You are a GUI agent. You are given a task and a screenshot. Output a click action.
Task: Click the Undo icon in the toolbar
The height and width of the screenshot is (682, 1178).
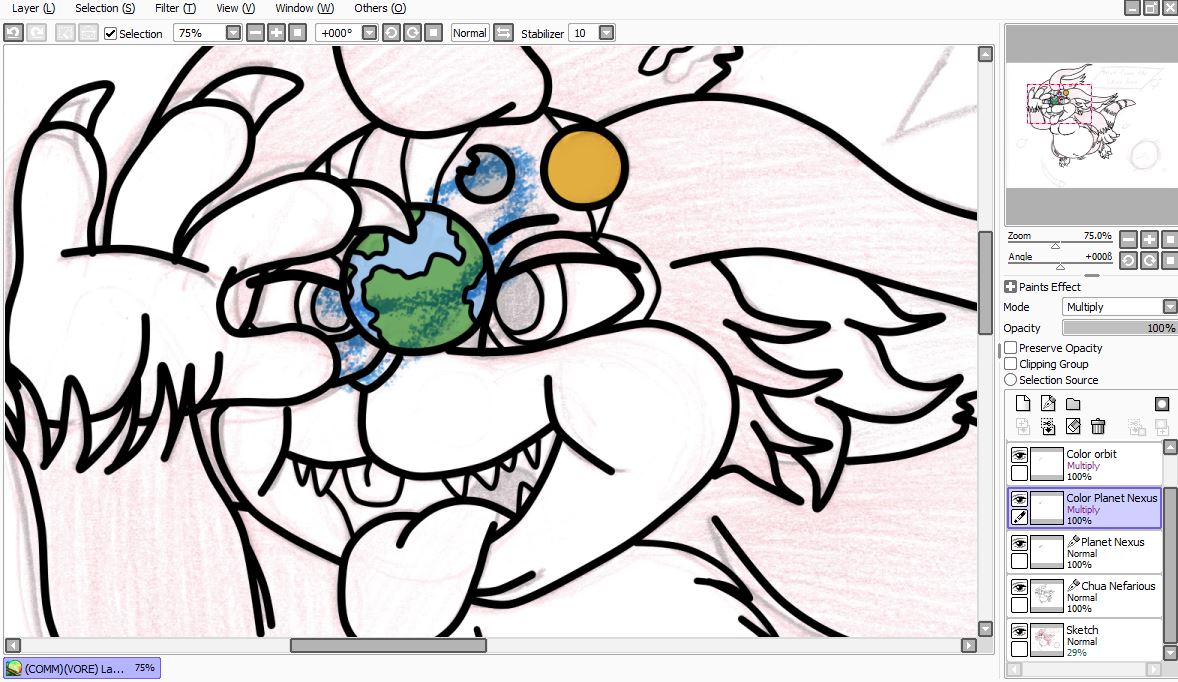[x=14, y=33]
